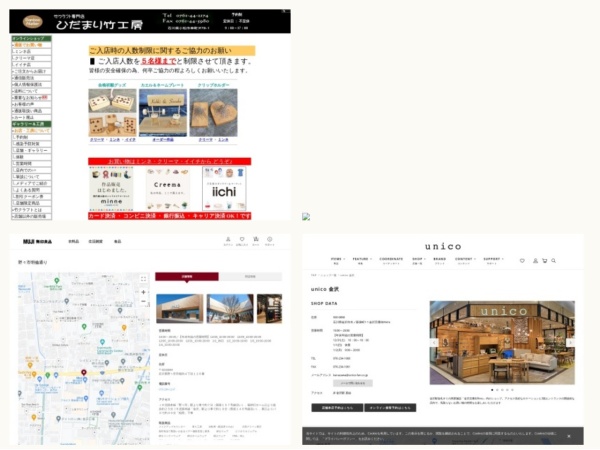Open the MUJI login user icon
The width and height of the screenshot is (600, 450).
pos(228,240)
